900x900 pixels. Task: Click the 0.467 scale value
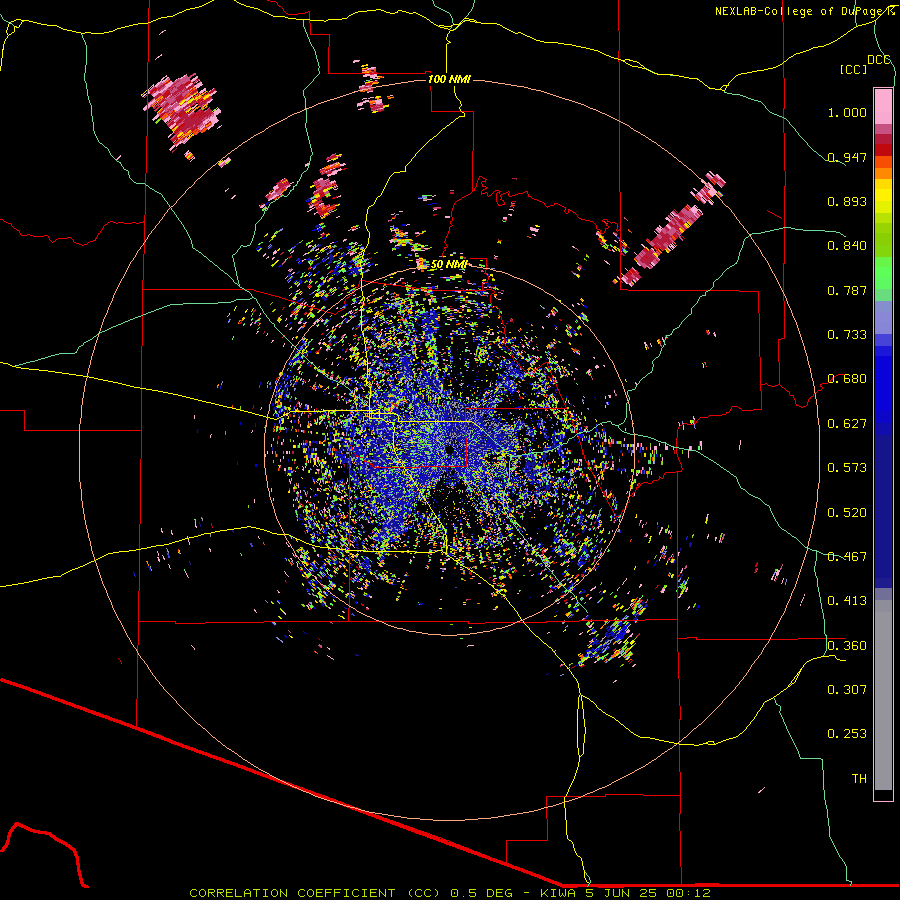click(847, 557)
